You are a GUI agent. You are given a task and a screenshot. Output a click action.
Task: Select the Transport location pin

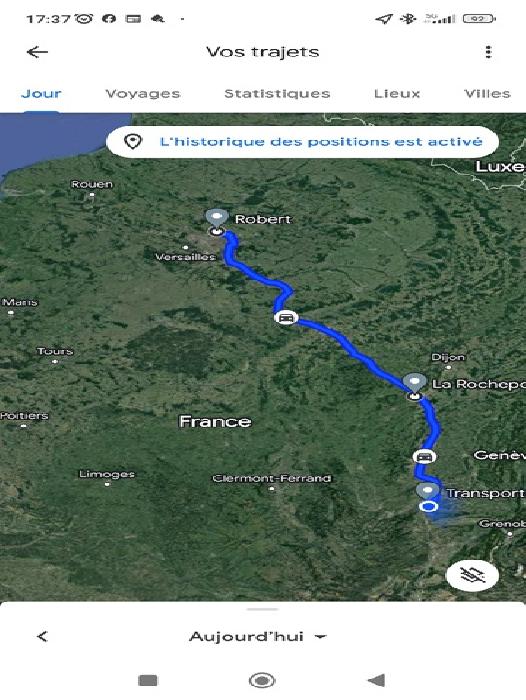[427, 491]
